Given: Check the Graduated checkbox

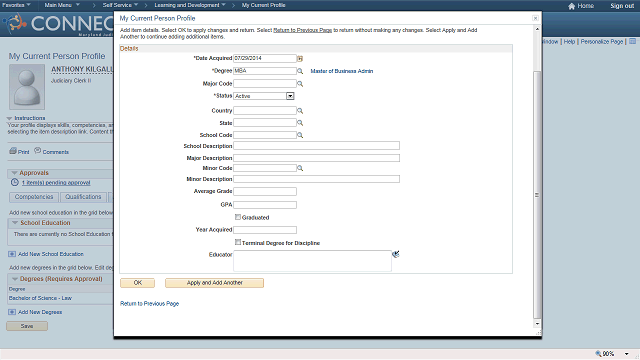Looking at the screenshot, I should pos(238,217).
